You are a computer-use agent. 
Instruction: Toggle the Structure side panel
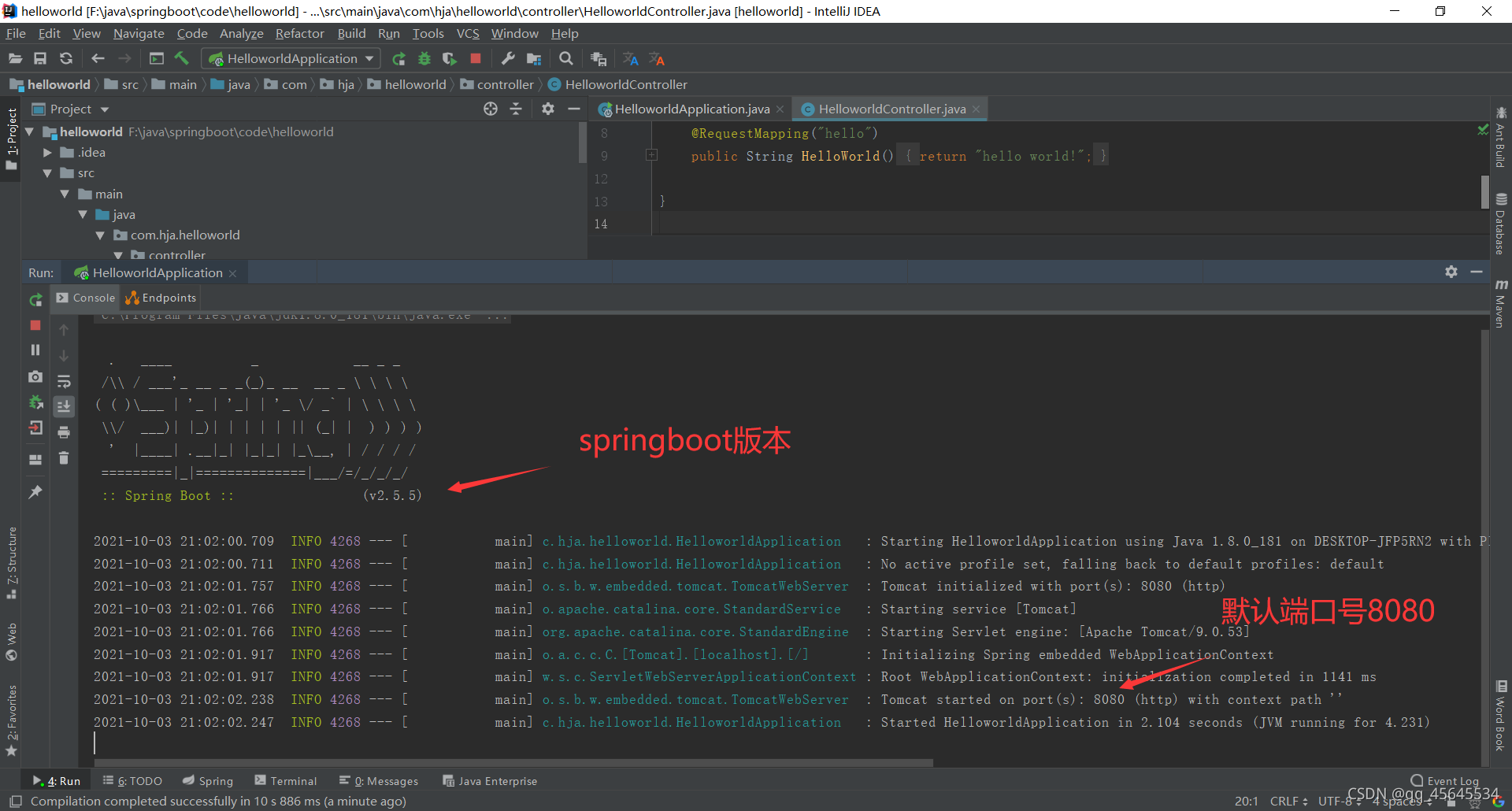click(x=11, y=562)
